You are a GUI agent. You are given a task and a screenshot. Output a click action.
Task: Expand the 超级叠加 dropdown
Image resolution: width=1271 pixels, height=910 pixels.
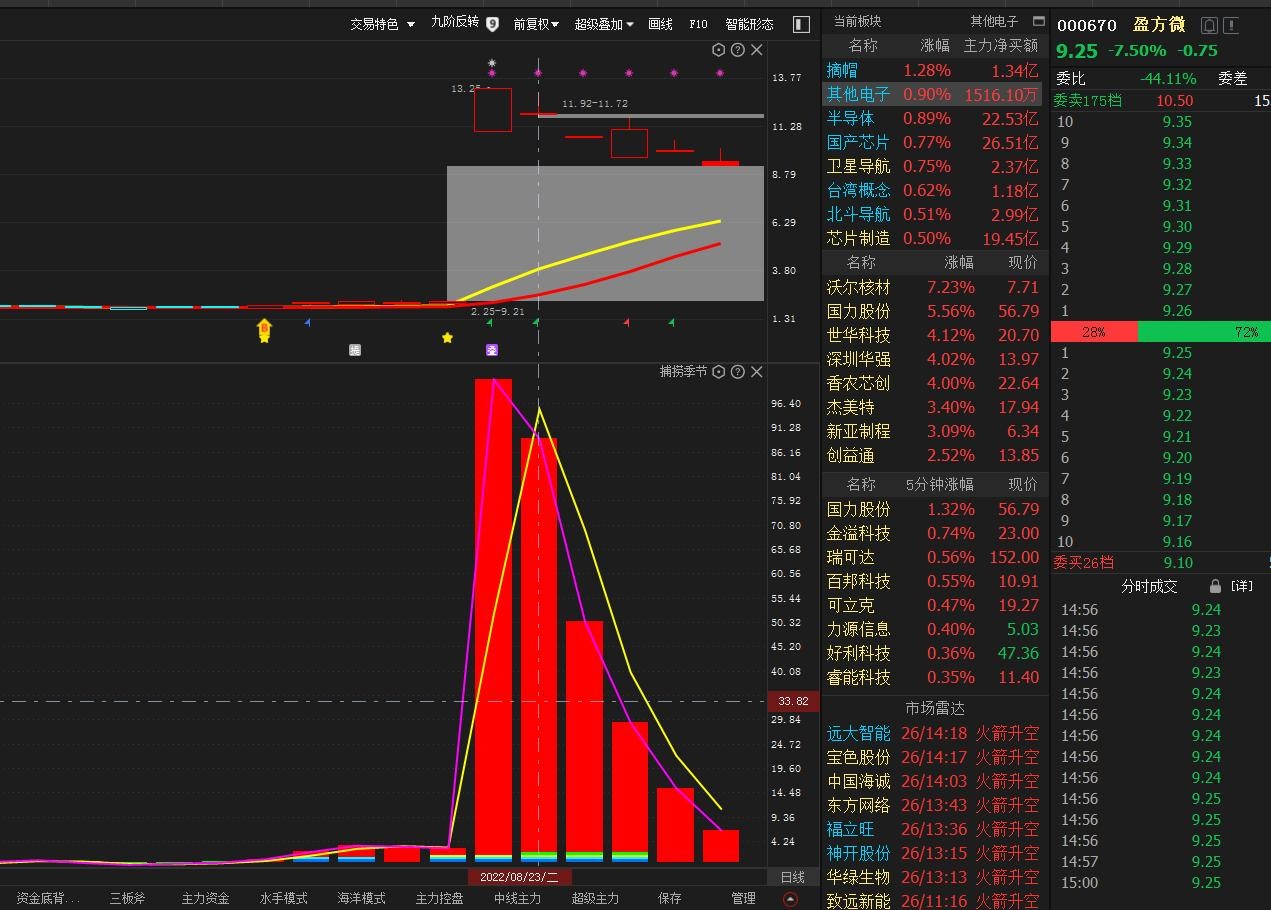pyautogui.click(x=603, y=24)
